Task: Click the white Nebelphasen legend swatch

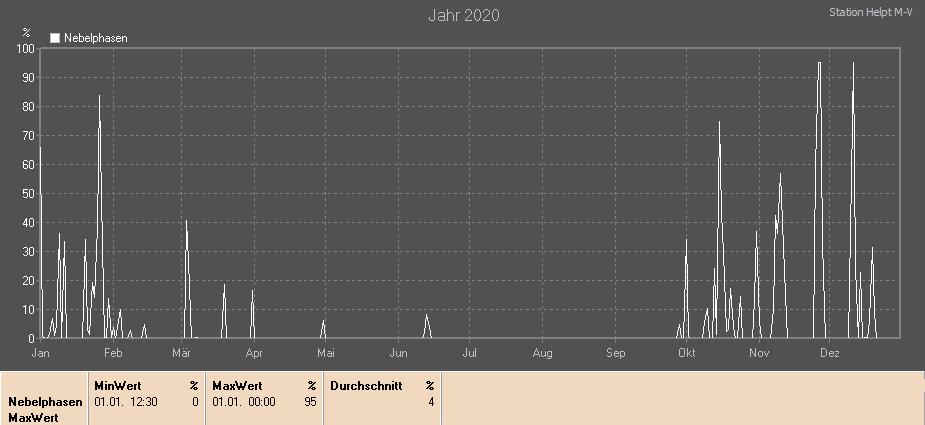Action: pyautogui.click(x=55, y=38)
